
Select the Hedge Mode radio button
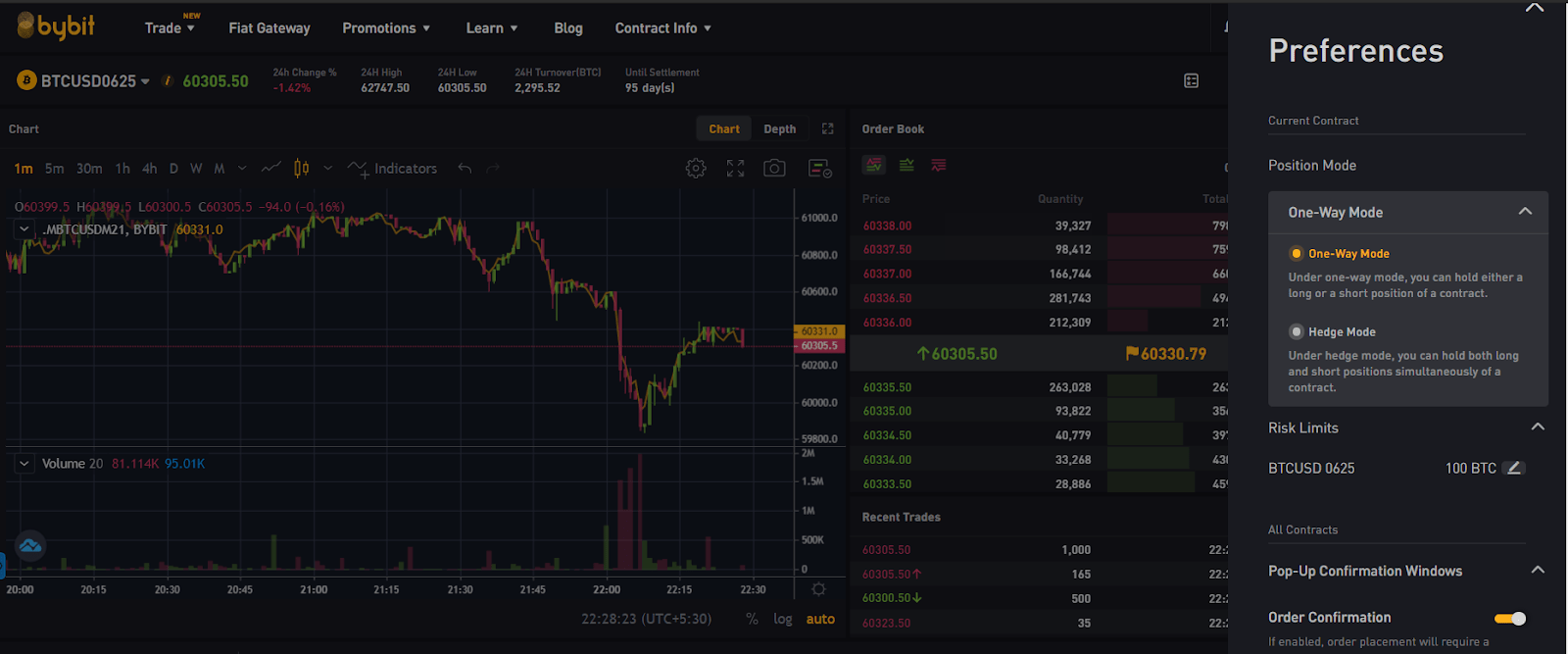coord(1297,331)
